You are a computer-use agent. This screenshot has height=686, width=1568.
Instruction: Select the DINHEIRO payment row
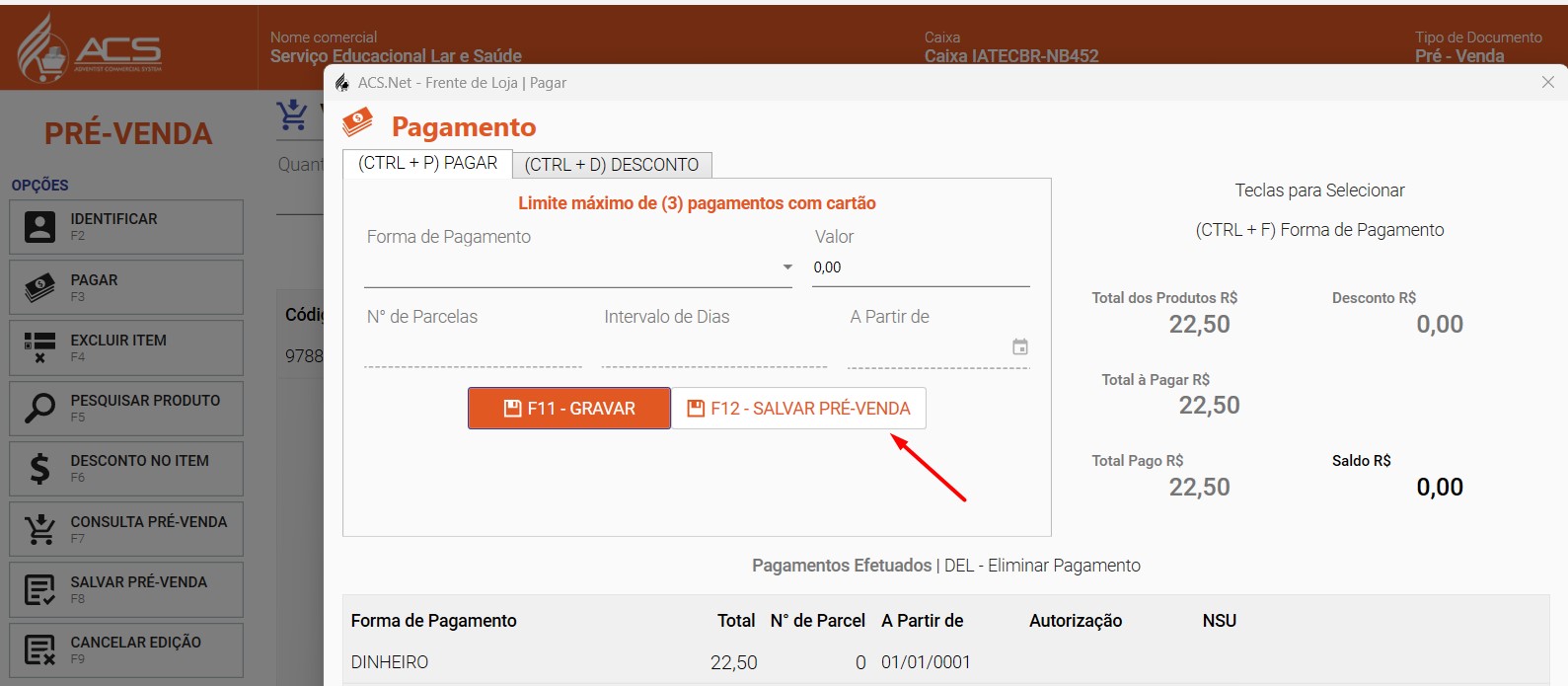(945, 662)
